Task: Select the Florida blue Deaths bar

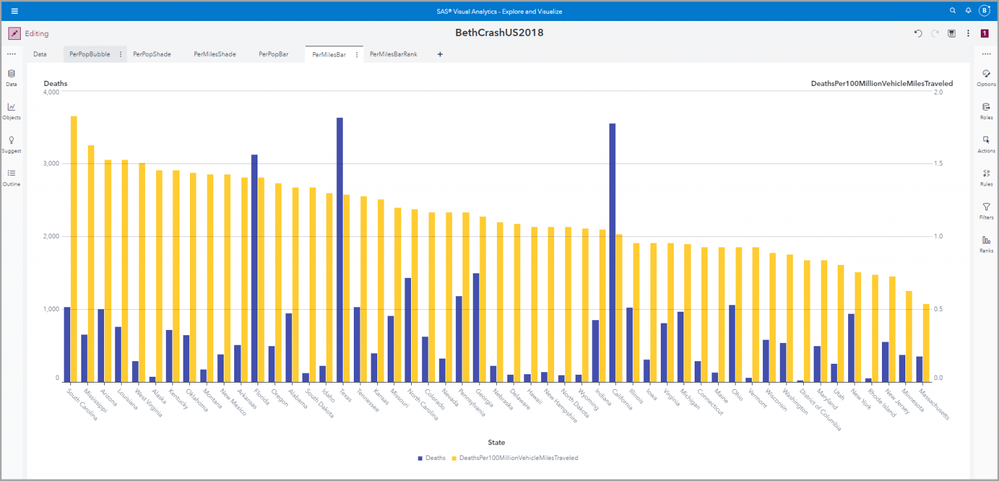Action: click(x=254, y=268)
